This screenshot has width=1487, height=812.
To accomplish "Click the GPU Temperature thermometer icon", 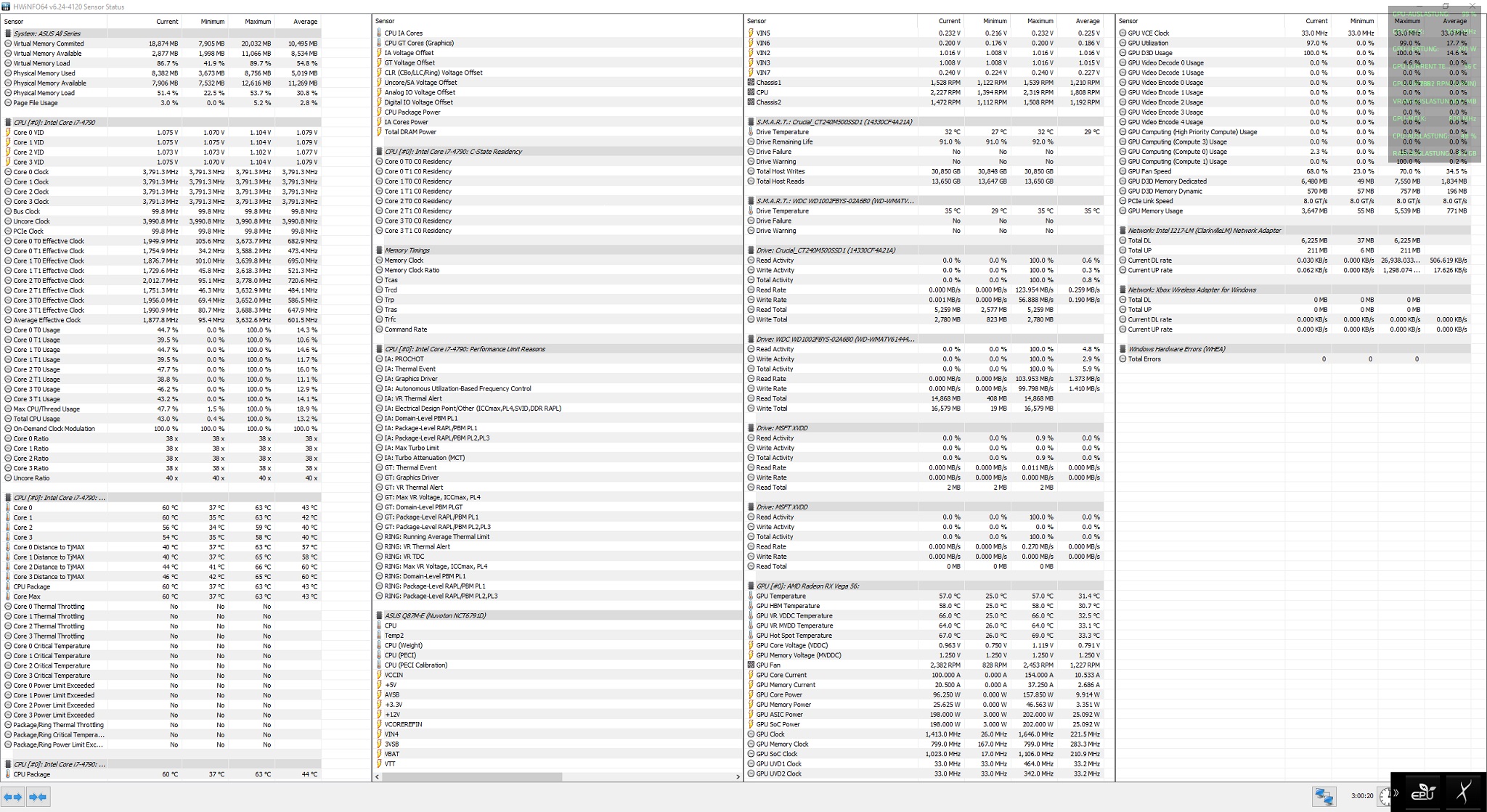I will click(x=751, y=596).
